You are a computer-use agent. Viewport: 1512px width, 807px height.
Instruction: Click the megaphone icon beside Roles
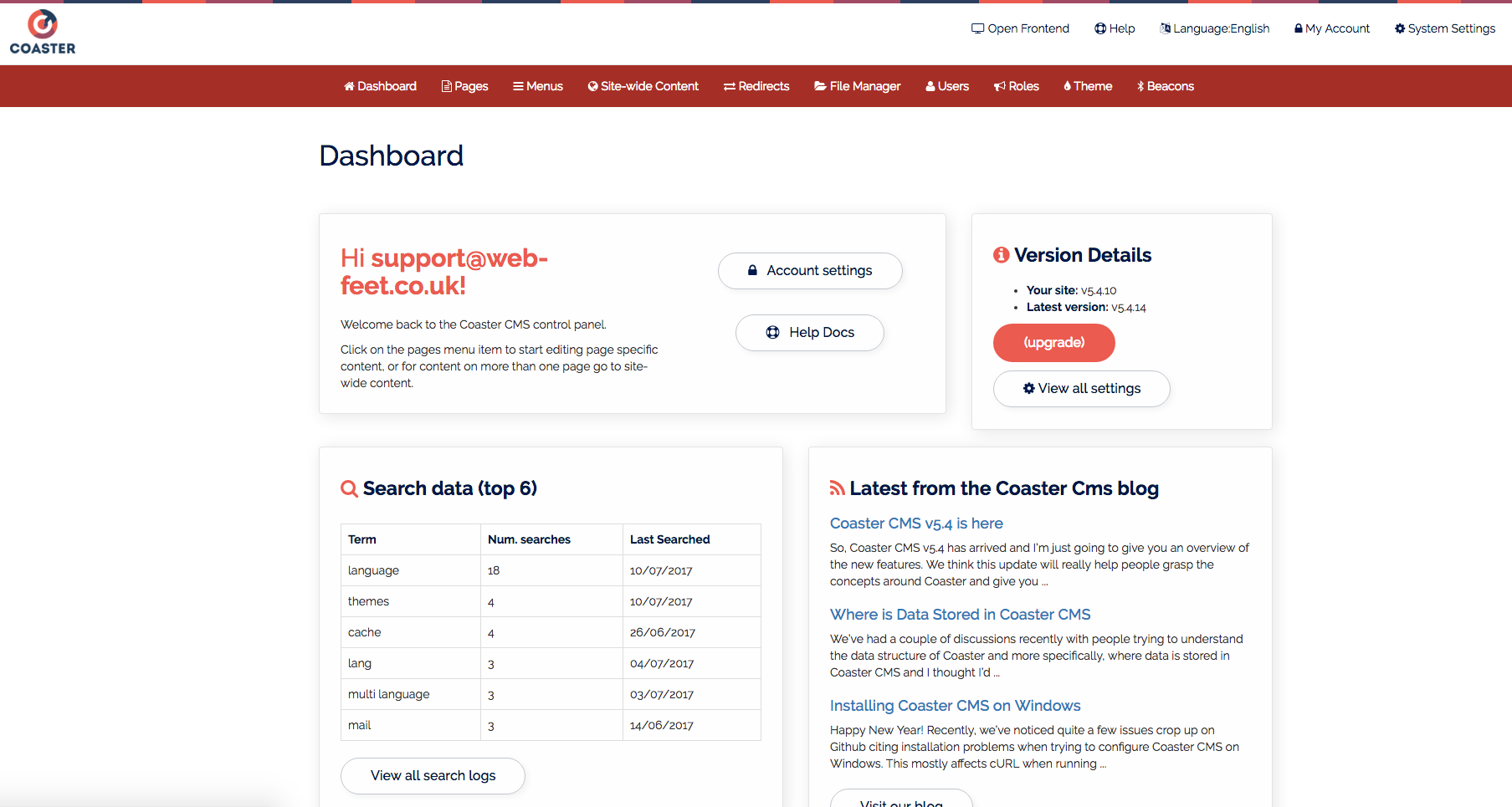tap(1000, 86)
